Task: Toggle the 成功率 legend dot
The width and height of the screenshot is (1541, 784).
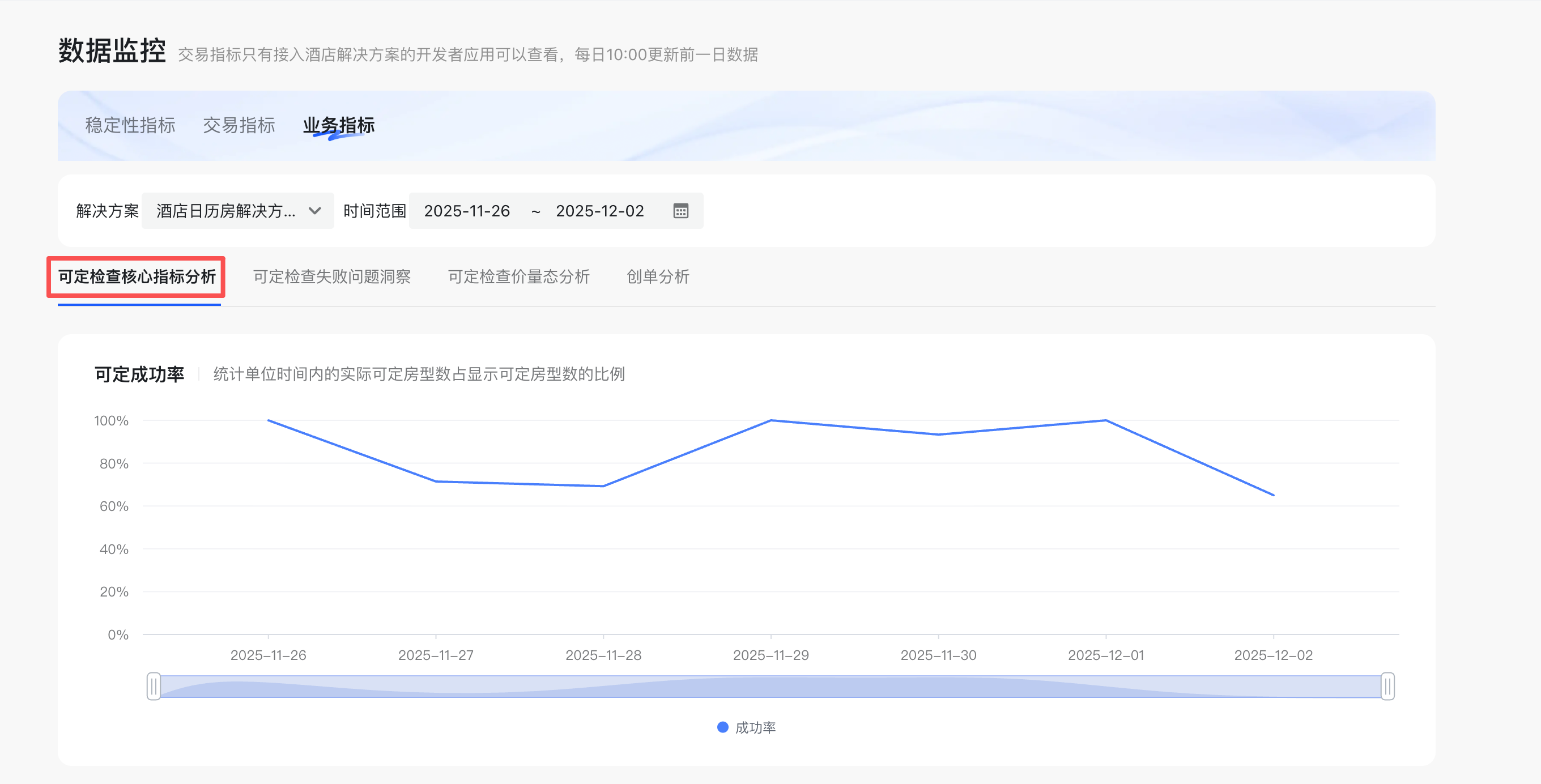Action: [723, 728]
